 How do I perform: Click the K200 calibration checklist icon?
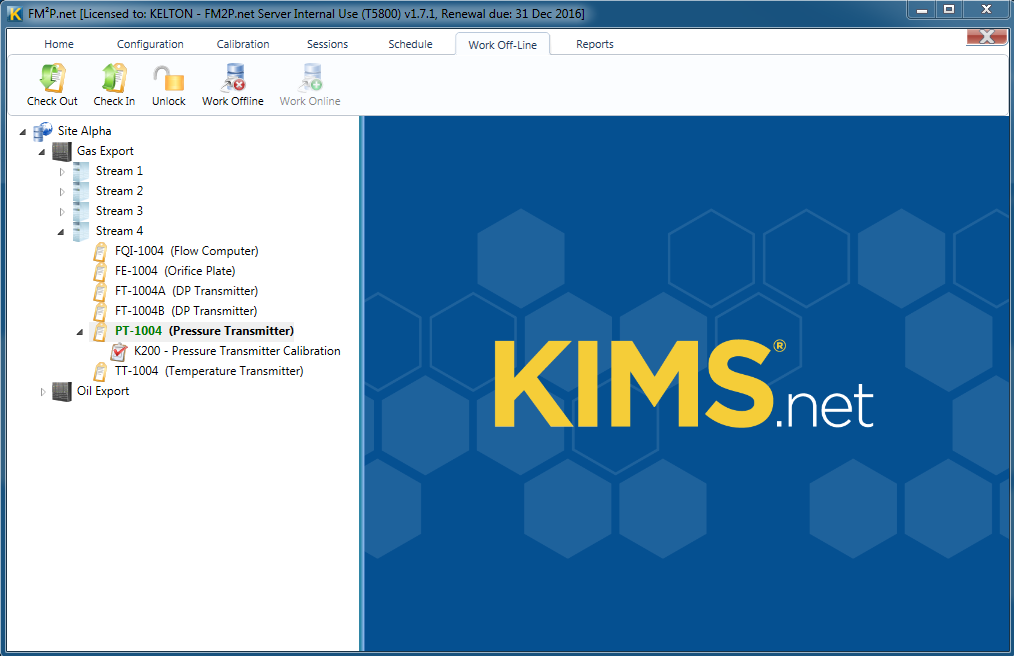click(118, 352)
